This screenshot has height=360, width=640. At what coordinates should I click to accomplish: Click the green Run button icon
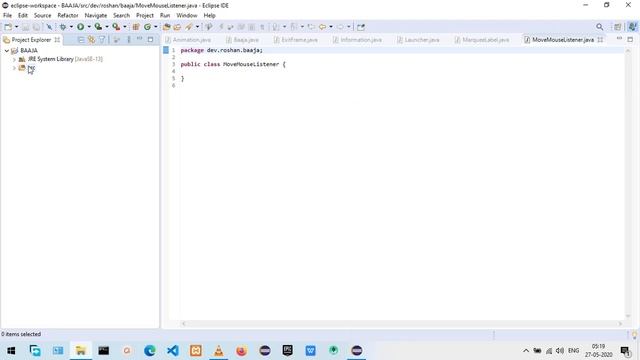(80, 27)
